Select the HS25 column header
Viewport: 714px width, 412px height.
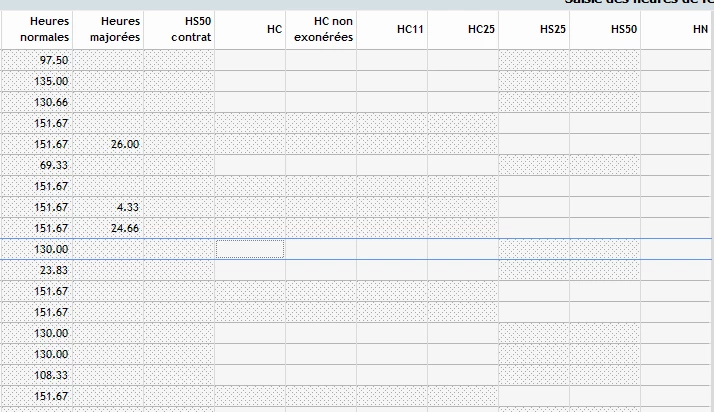pos(534,30)
